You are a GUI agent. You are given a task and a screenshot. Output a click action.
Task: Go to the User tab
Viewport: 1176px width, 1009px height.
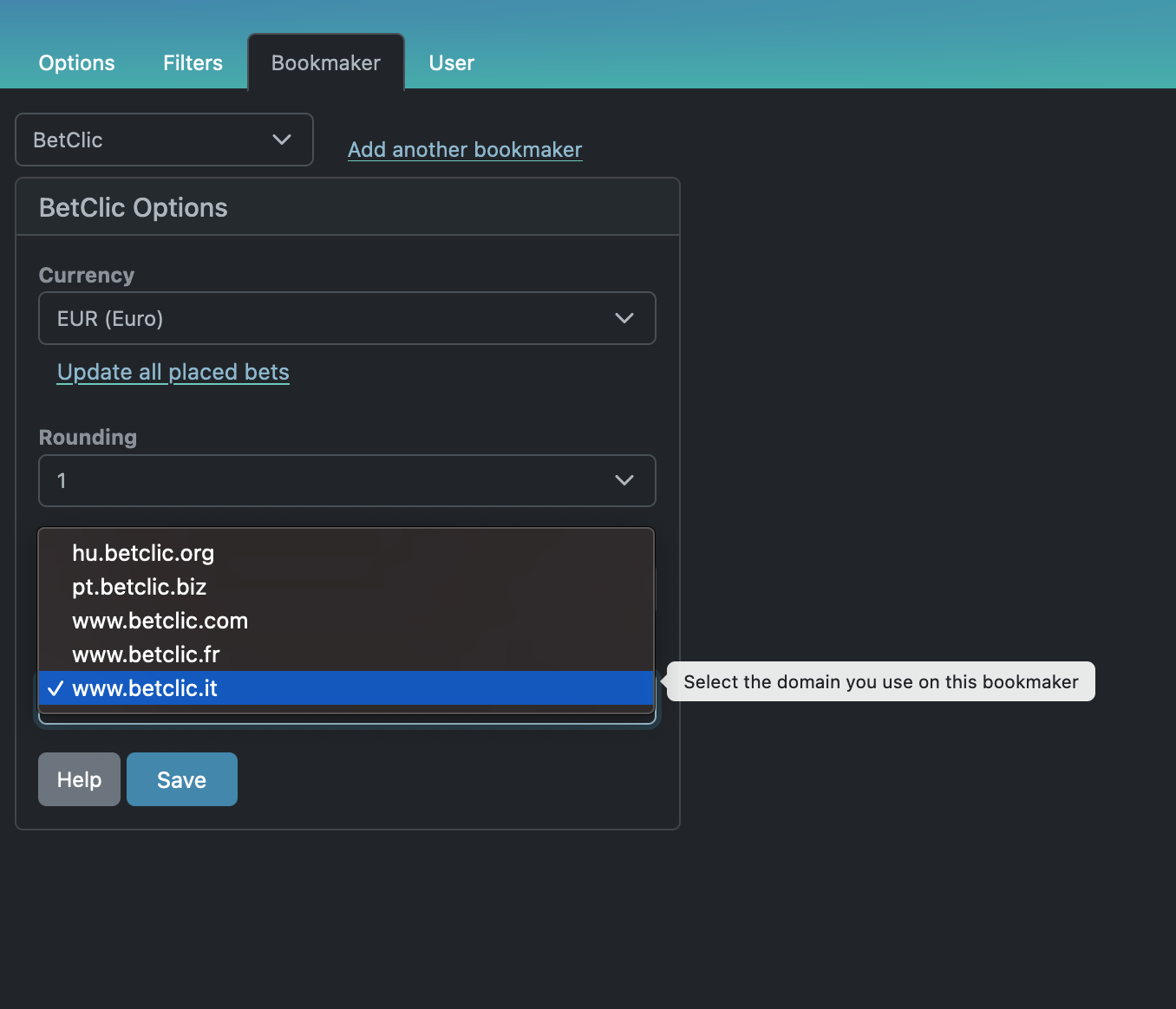(x=451, y=62)
